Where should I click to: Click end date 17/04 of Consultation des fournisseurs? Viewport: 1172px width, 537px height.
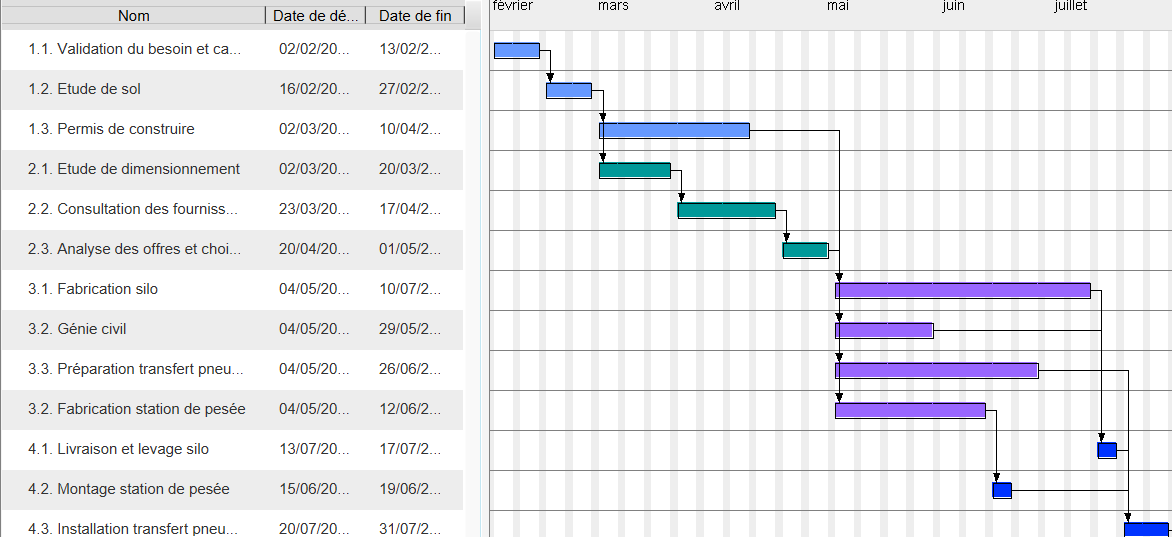[410, 209]
